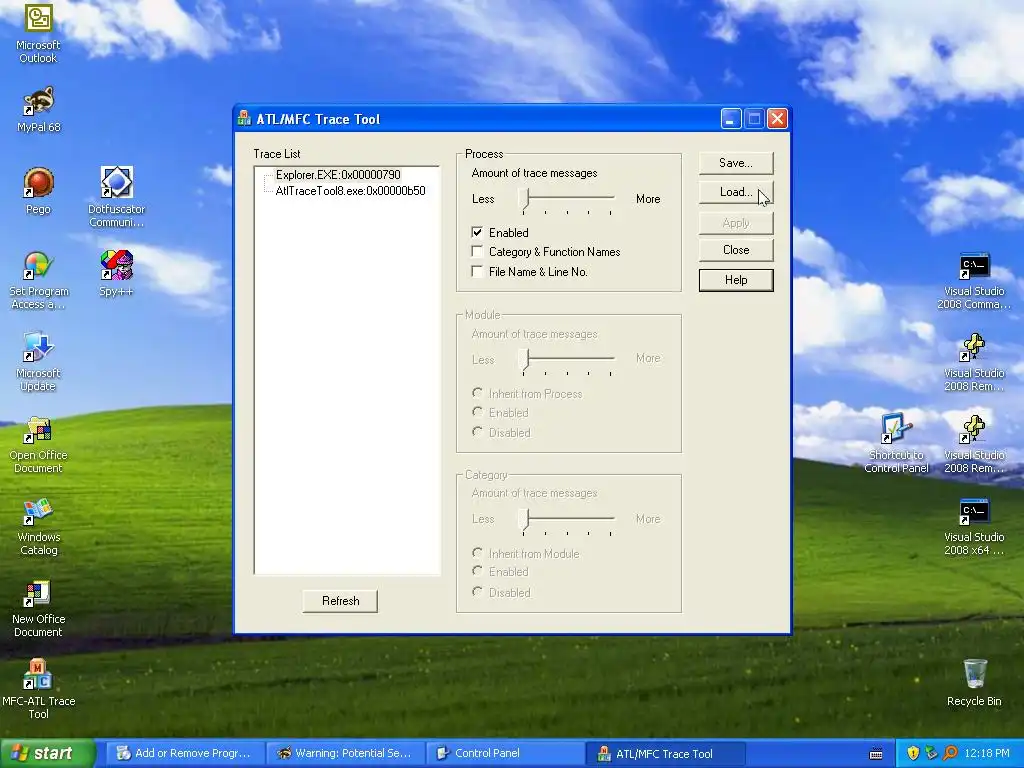The height and width of the screenshot is (768, 1024).
Task: Click the ATL/MFC Trace Tool title icon
Action: pos(244,118)
